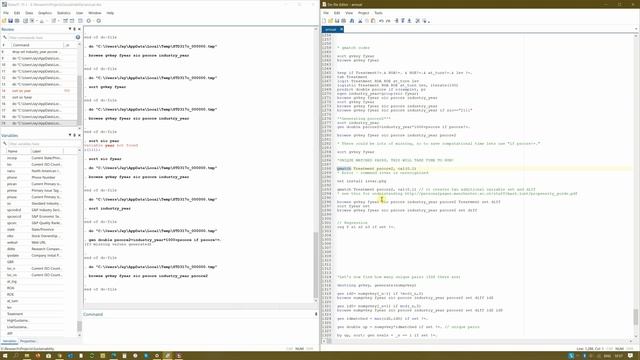Screen dimensions: 640x360
Task: Click the Redo icon in Do-file Editor
Action: click(388, 21)
